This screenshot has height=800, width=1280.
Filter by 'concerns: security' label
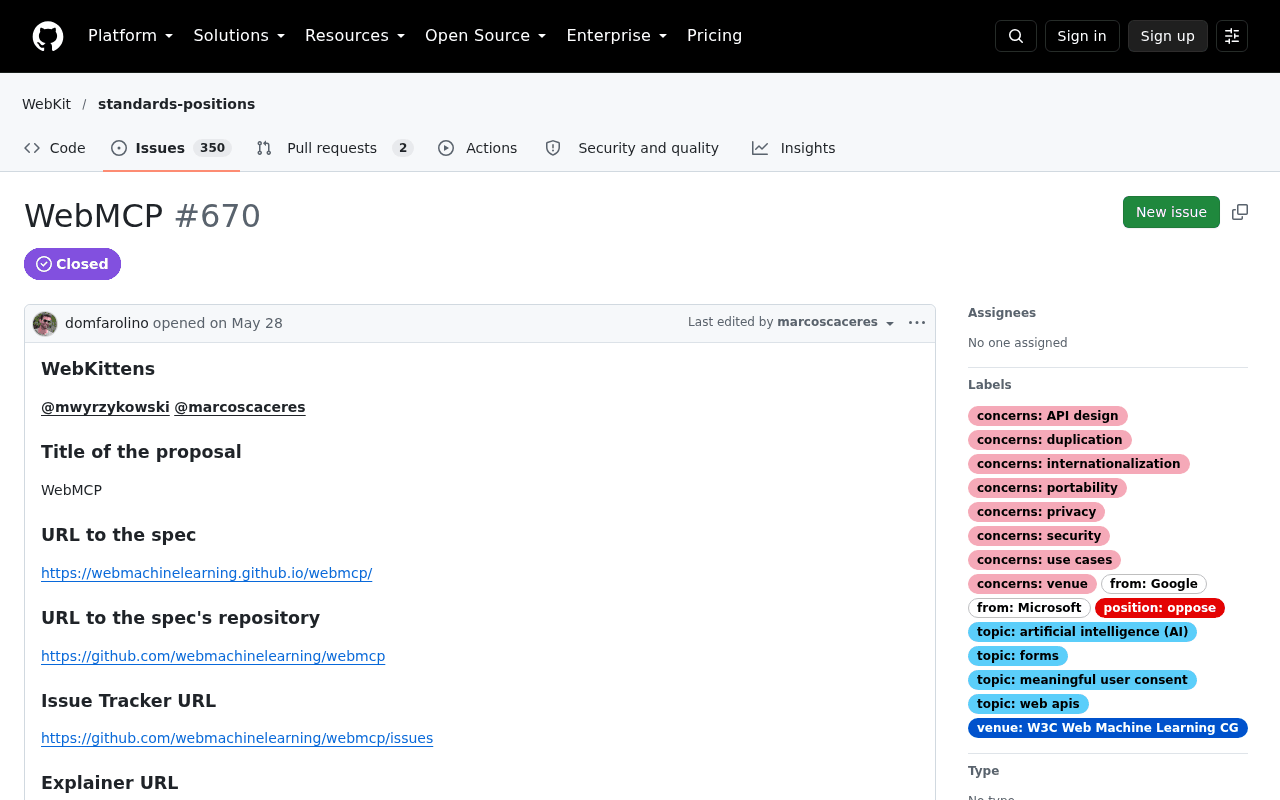coord(1039,536)
